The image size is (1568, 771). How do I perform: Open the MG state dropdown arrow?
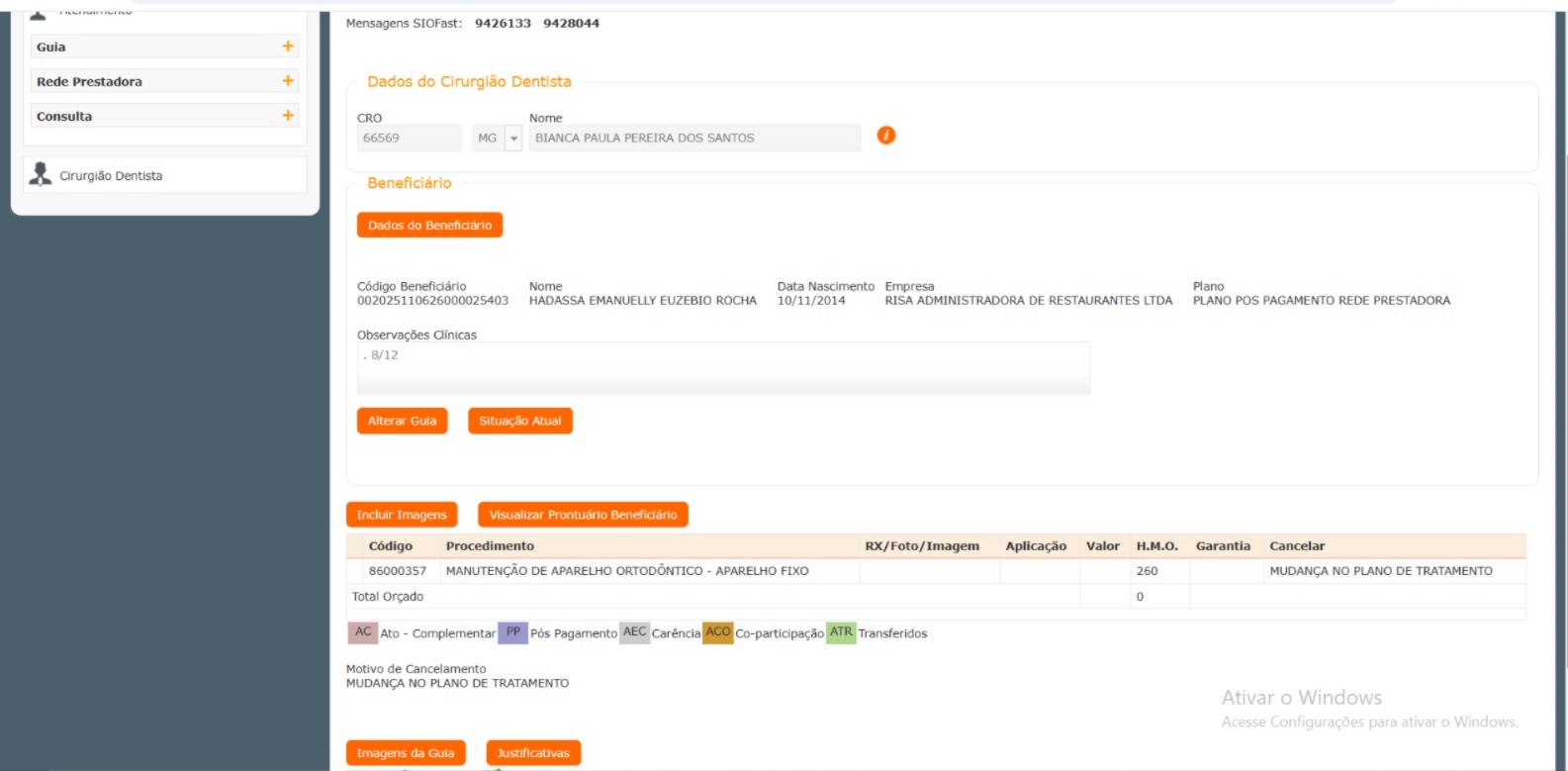pyautogui.click(x=513, y=139)
